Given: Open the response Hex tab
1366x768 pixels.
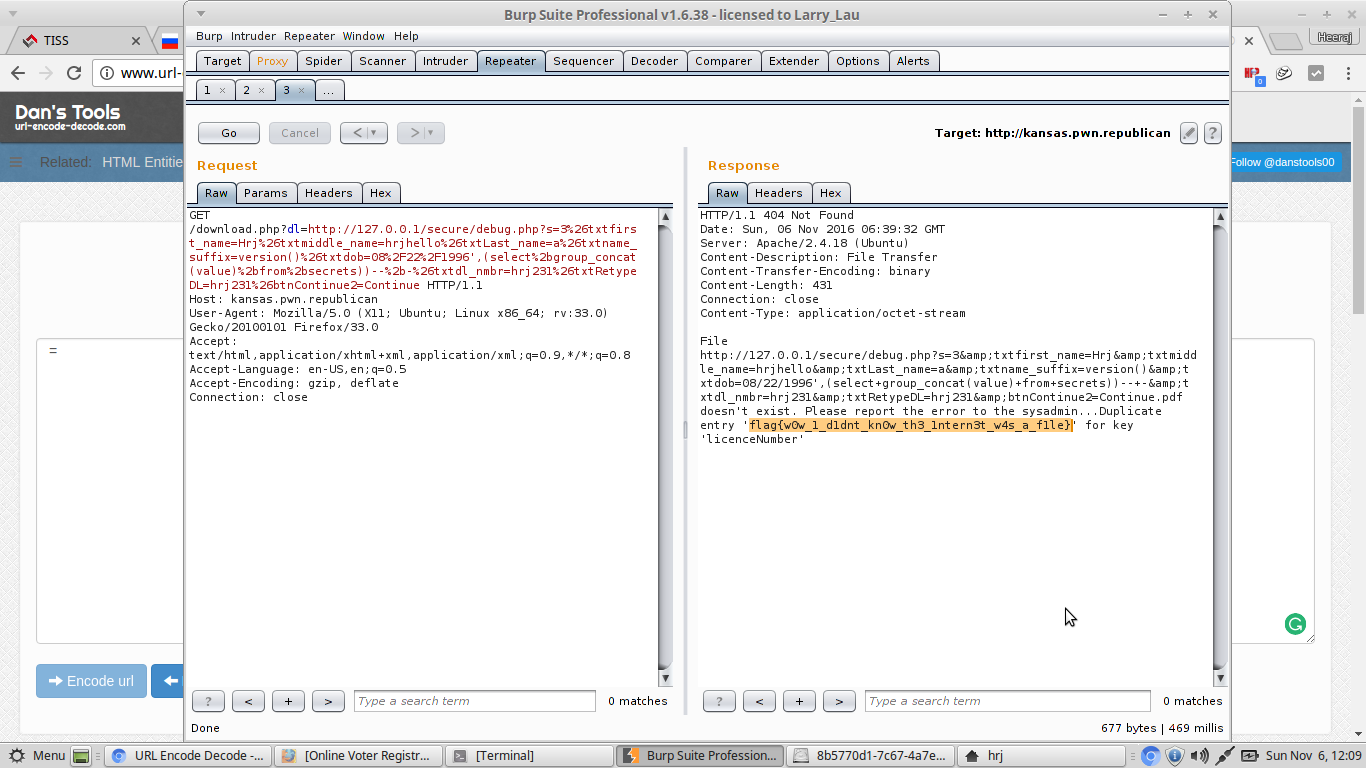Looking at the screenshot, I should tap(830, 193).
